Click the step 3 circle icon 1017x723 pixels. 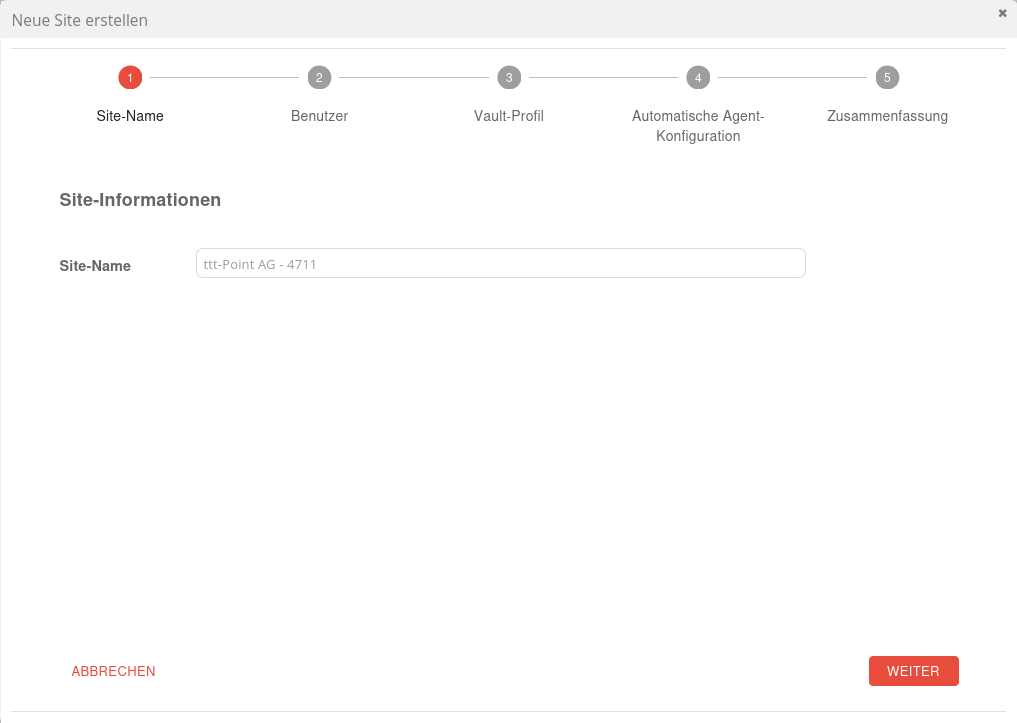click(x=509, y=78)
